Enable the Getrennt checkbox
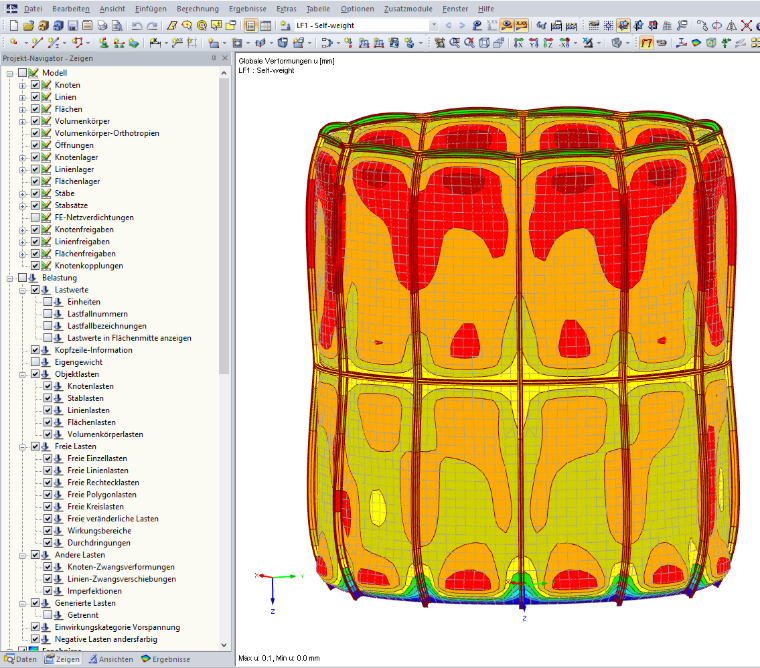The image size is (760, 668). click(x=48, y=615)
